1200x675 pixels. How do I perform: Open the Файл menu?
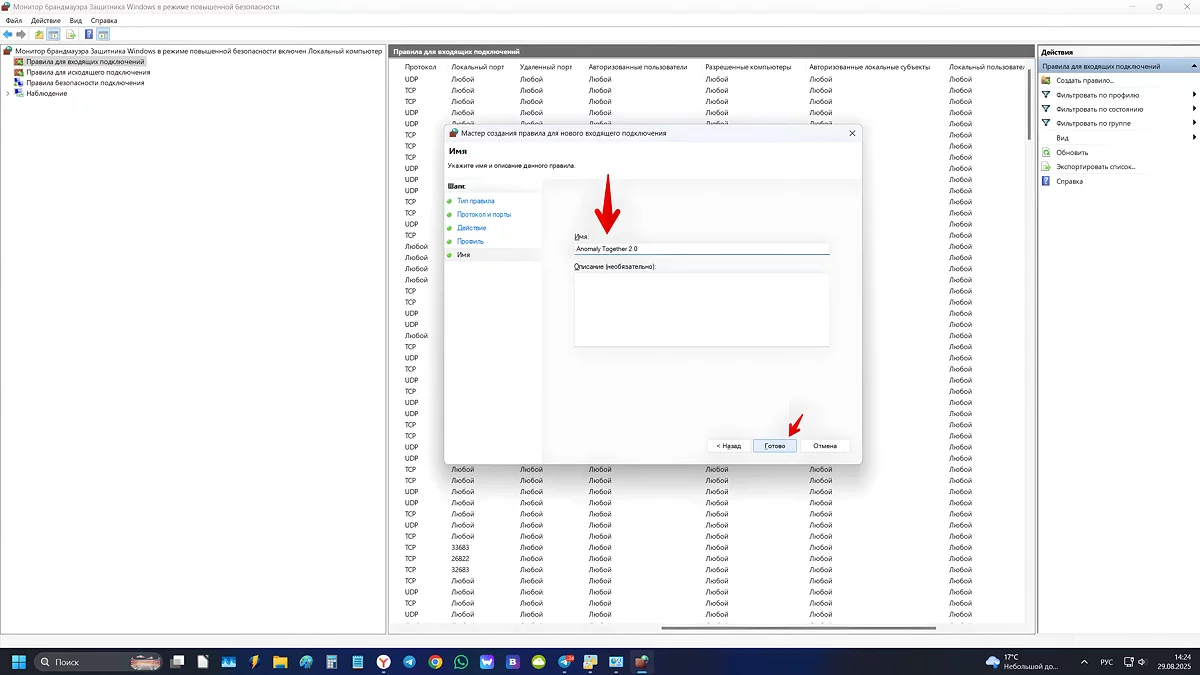pos(14,20)
